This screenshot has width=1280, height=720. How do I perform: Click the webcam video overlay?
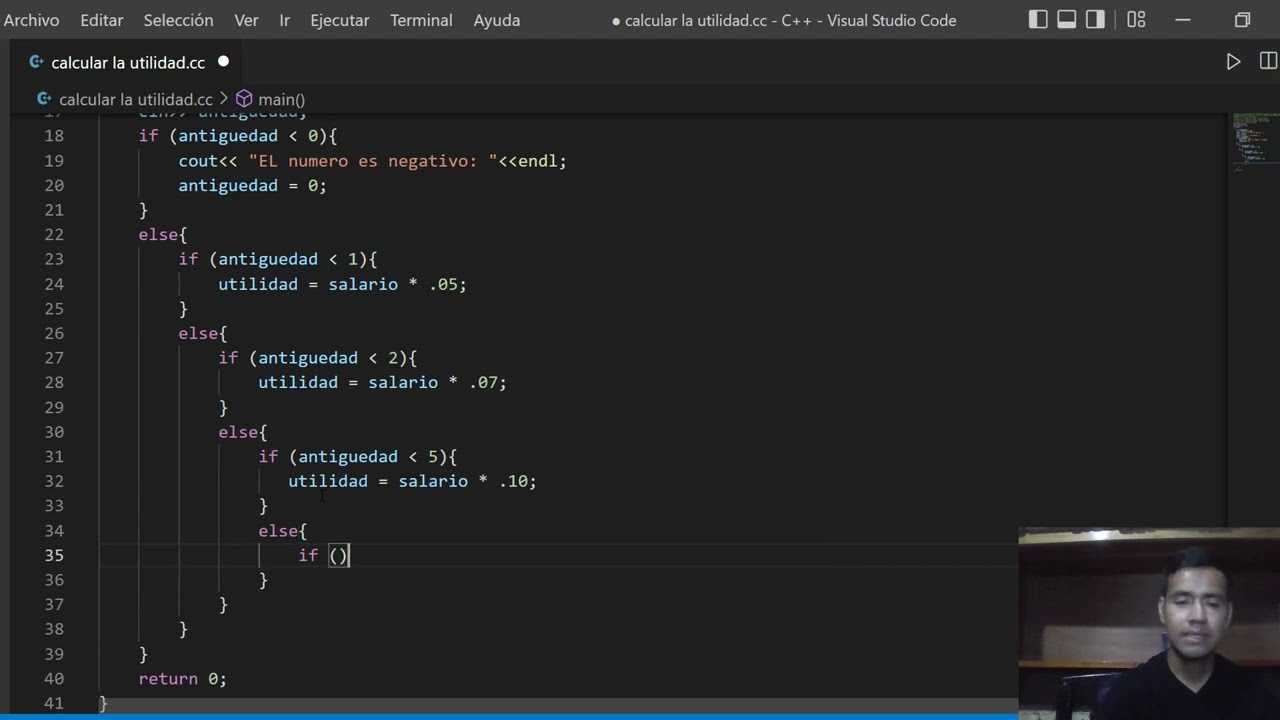coord(1149,624)
